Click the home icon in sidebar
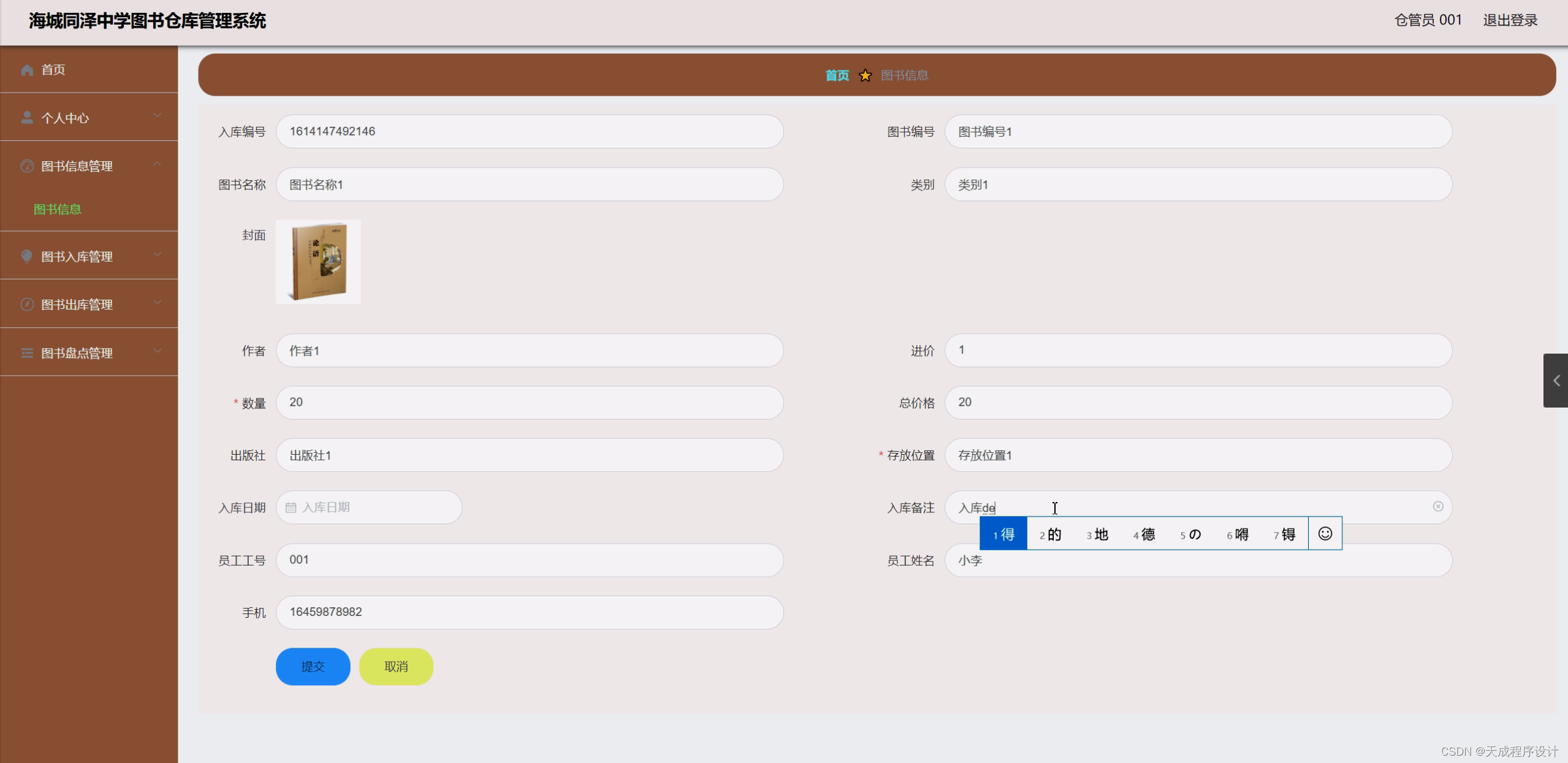The height and width of the screenshot is (763, 1568). coord(27,70)
